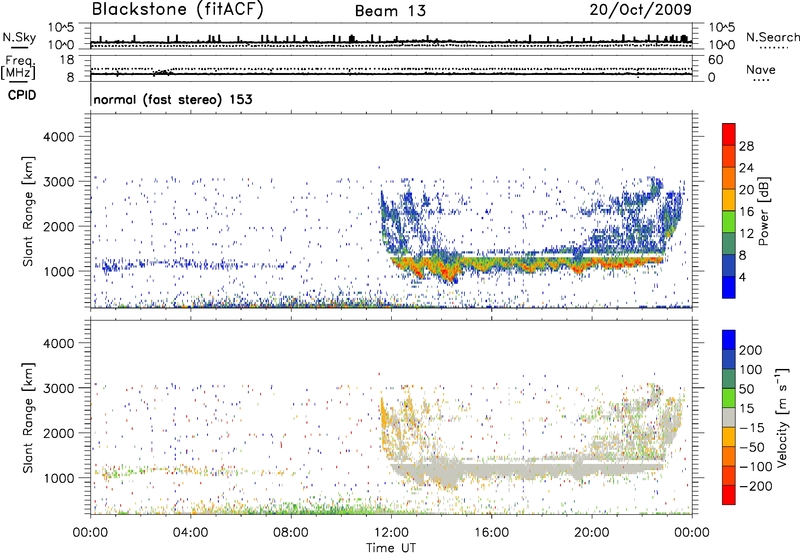This screenshot has height=554, width=800.
Task: Click the gray segment of the velocity colorbar
Action: click(x=729, y=417)
